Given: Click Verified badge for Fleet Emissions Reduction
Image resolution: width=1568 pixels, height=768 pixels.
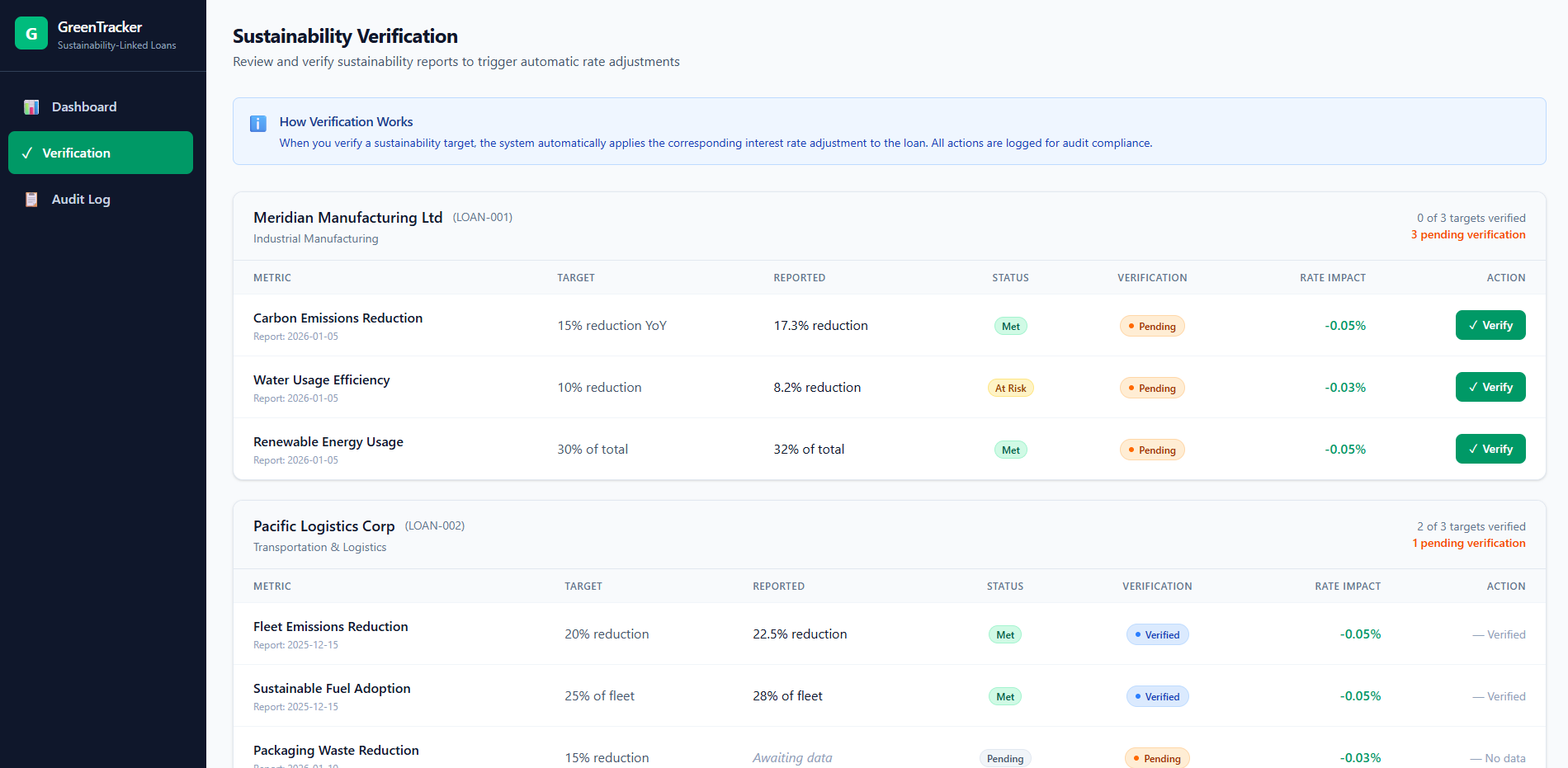Looking at the screenshot, I should pyautogui.click(x=1157, y=634).
